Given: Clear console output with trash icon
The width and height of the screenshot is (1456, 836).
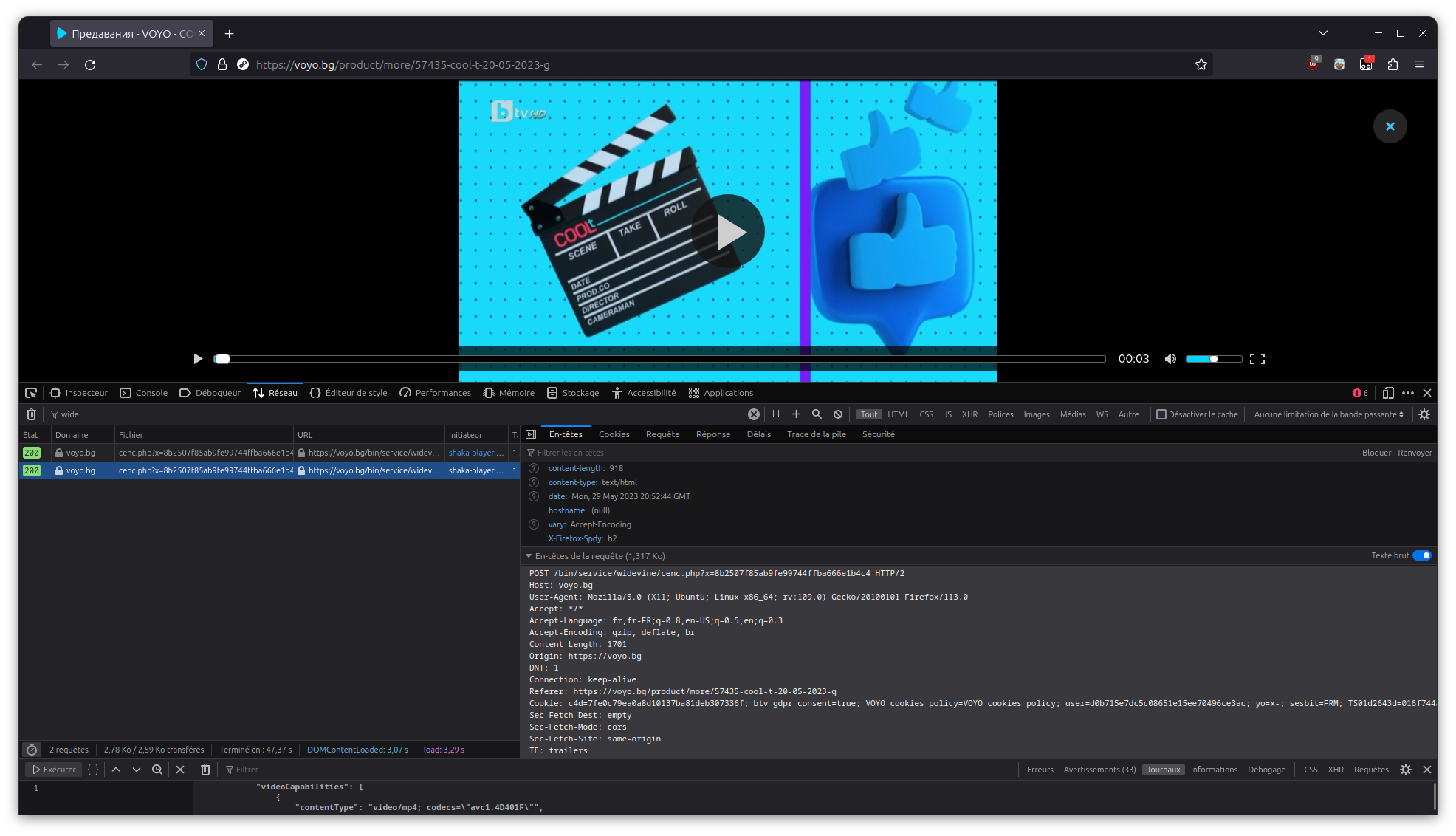Looking at the screenshot, I should tap(205, 770).
